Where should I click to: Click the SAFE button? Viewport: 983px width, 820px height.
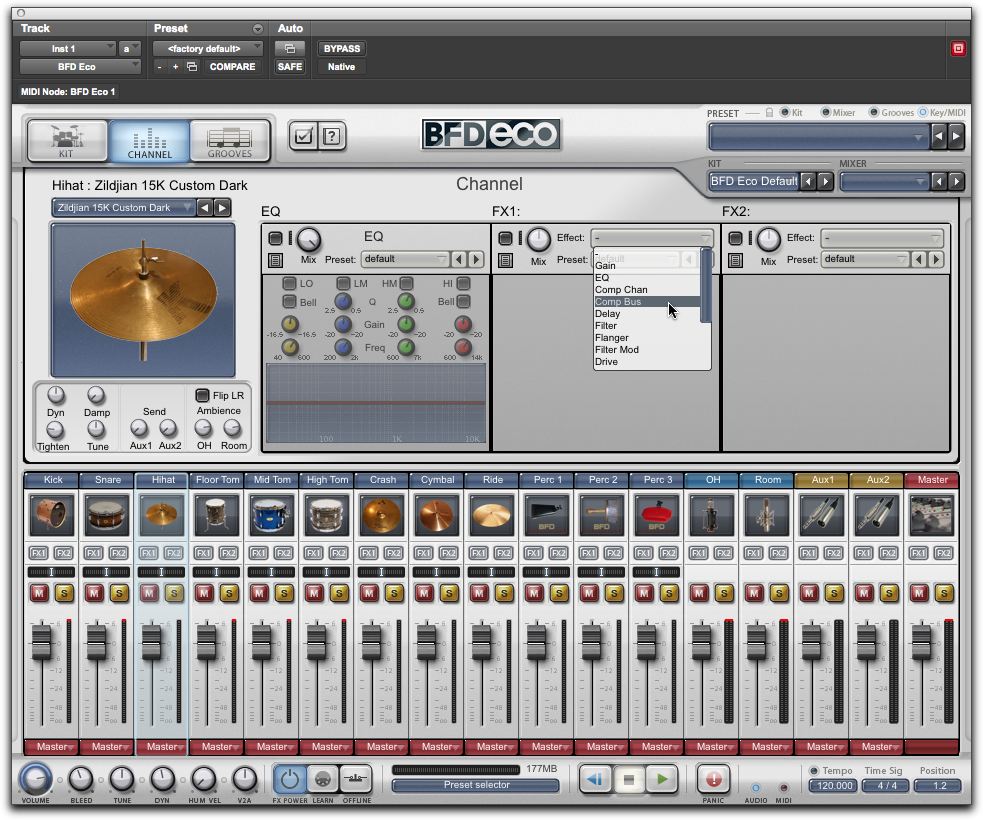click(290, 66)
